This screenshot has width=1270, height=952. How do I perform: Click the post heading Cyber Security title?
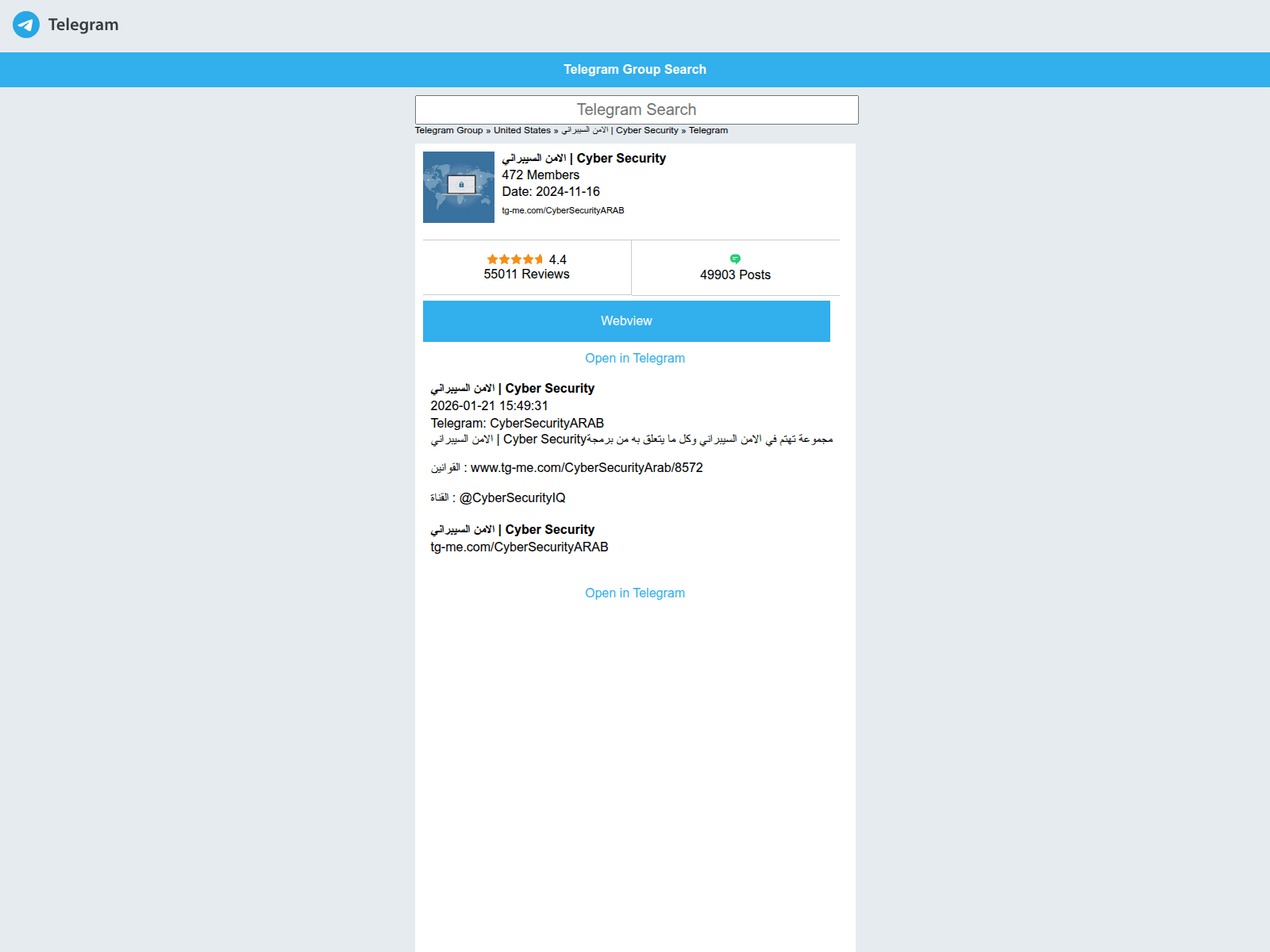513,388
